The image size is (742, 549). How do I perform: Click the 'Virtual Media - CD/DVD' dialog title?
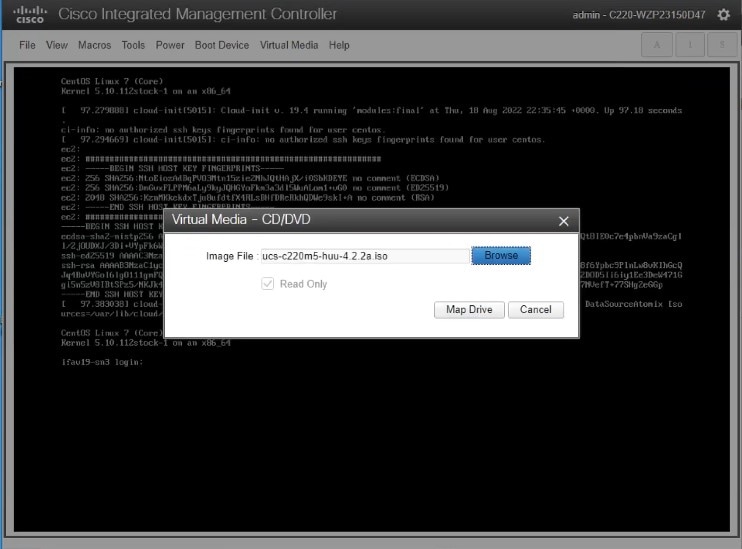point(241,220)
